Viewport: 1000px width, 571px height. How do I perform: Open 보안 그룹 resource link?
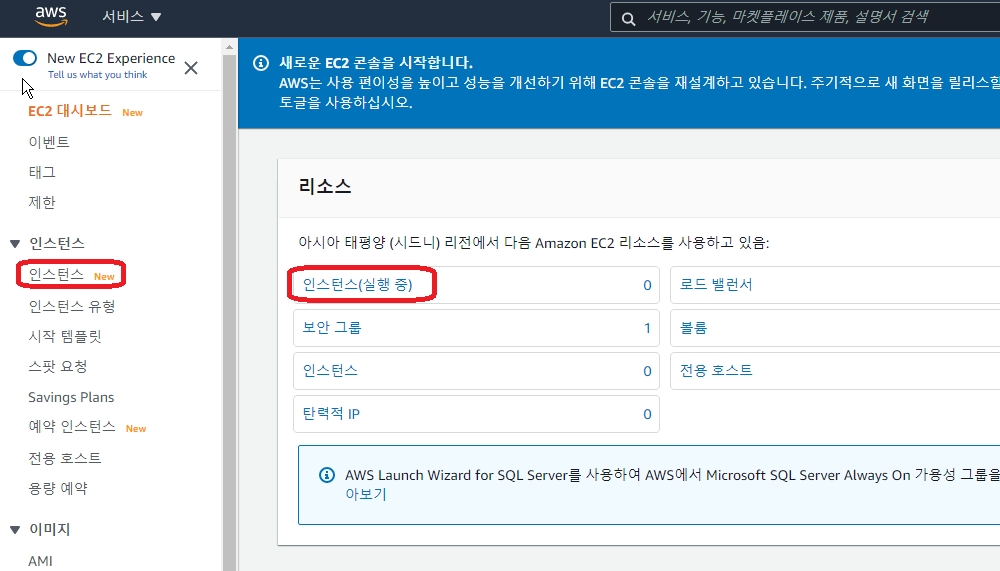coord(333,328)
